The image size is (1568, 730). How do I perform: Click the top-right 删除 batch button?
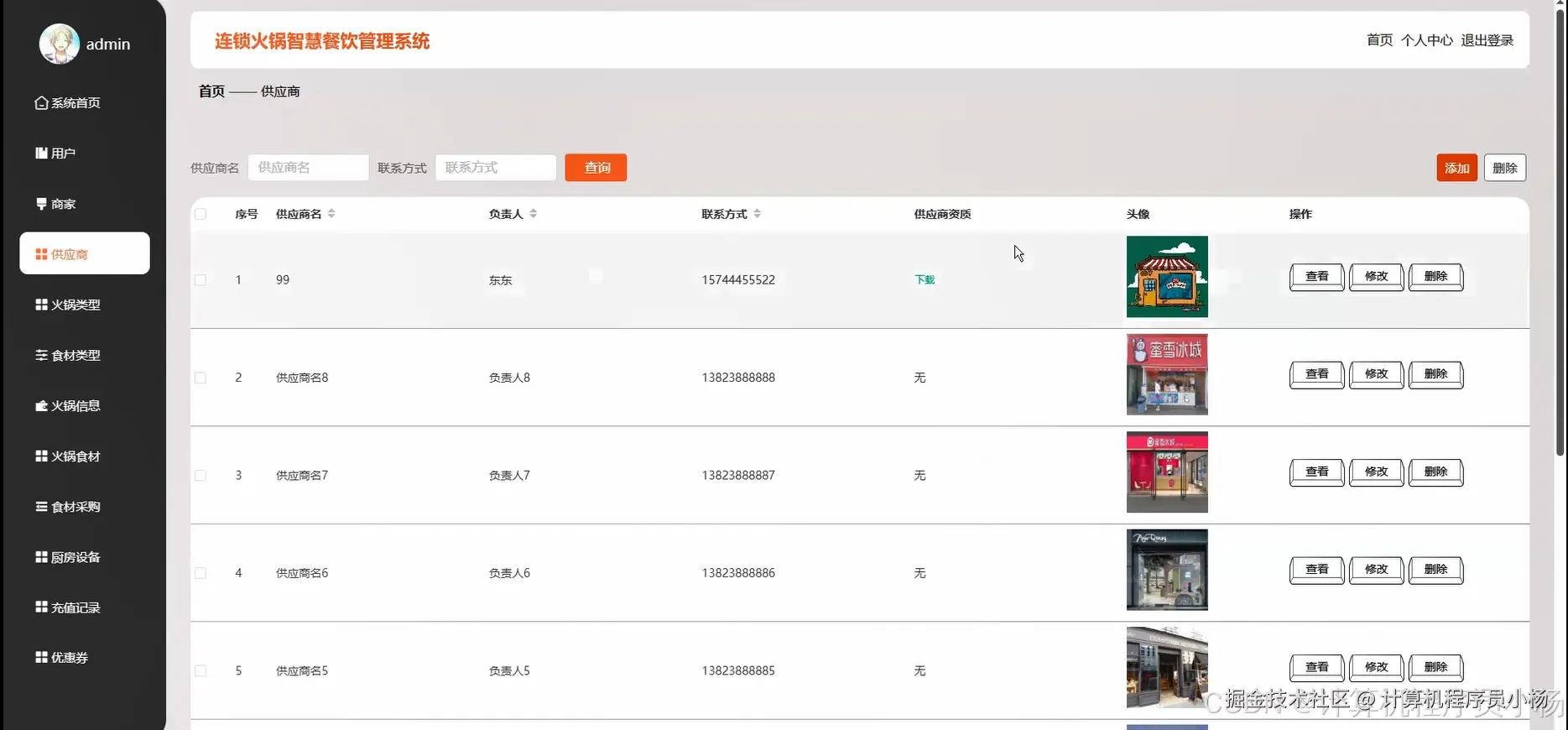[x=1505, y=168]
